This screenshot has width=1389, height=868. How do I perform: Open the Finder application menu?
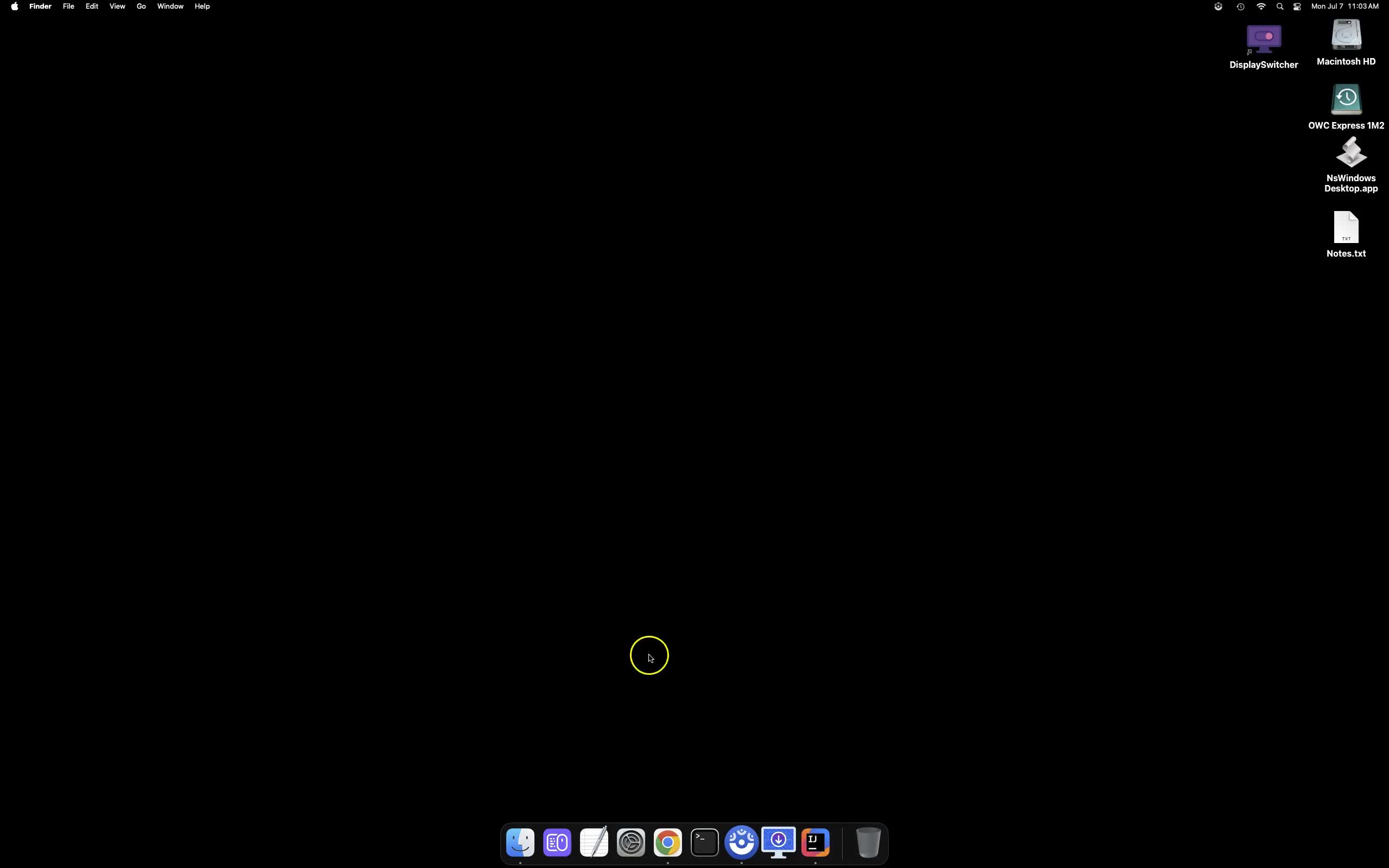[40, 7]
